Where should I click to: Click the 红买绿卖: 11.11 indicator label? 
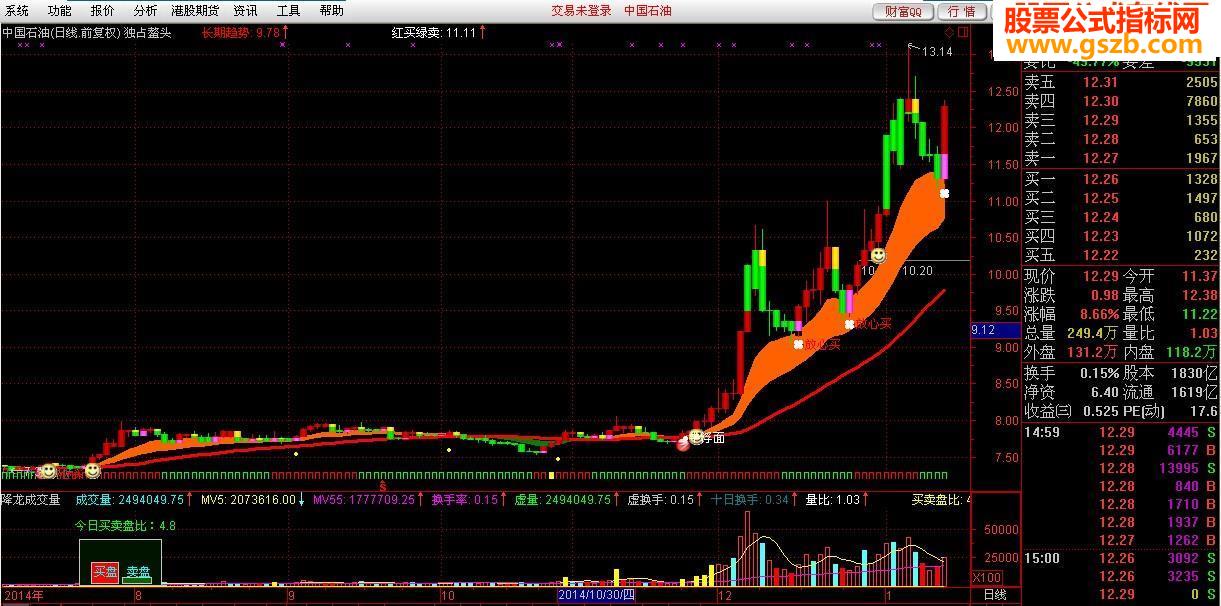click(x=433, y=32)
